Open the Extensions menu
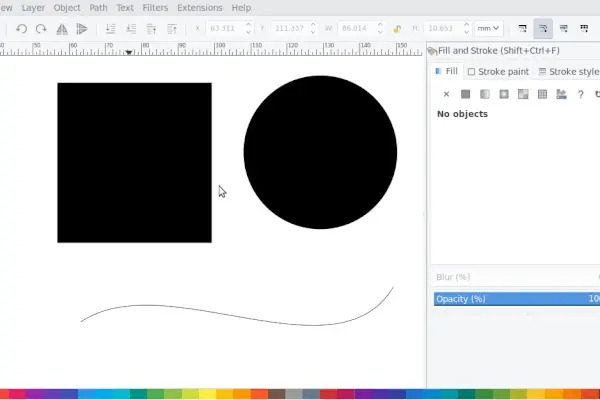 coord(200,7)
